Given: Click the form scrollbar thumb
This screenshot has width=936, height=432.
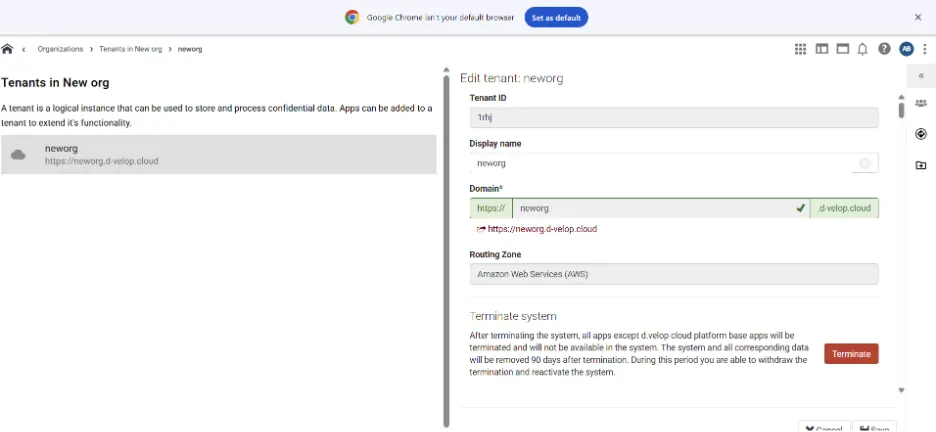Looking at the screenshot, I should click(x=901, y=110).
